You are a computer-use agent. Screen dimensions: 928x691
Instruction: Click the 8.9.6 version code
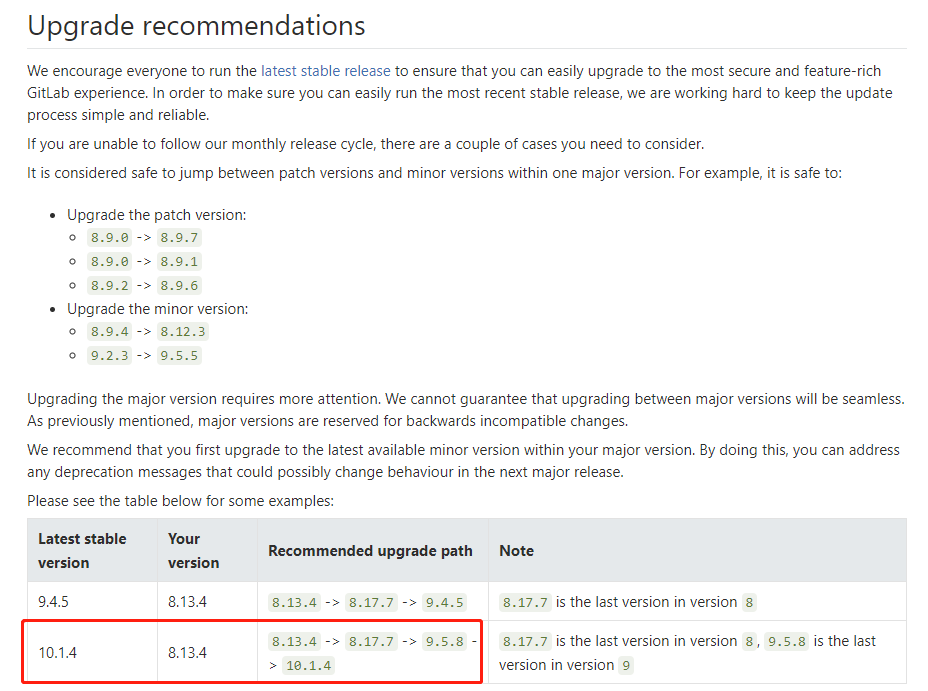[x=180, y=286]
